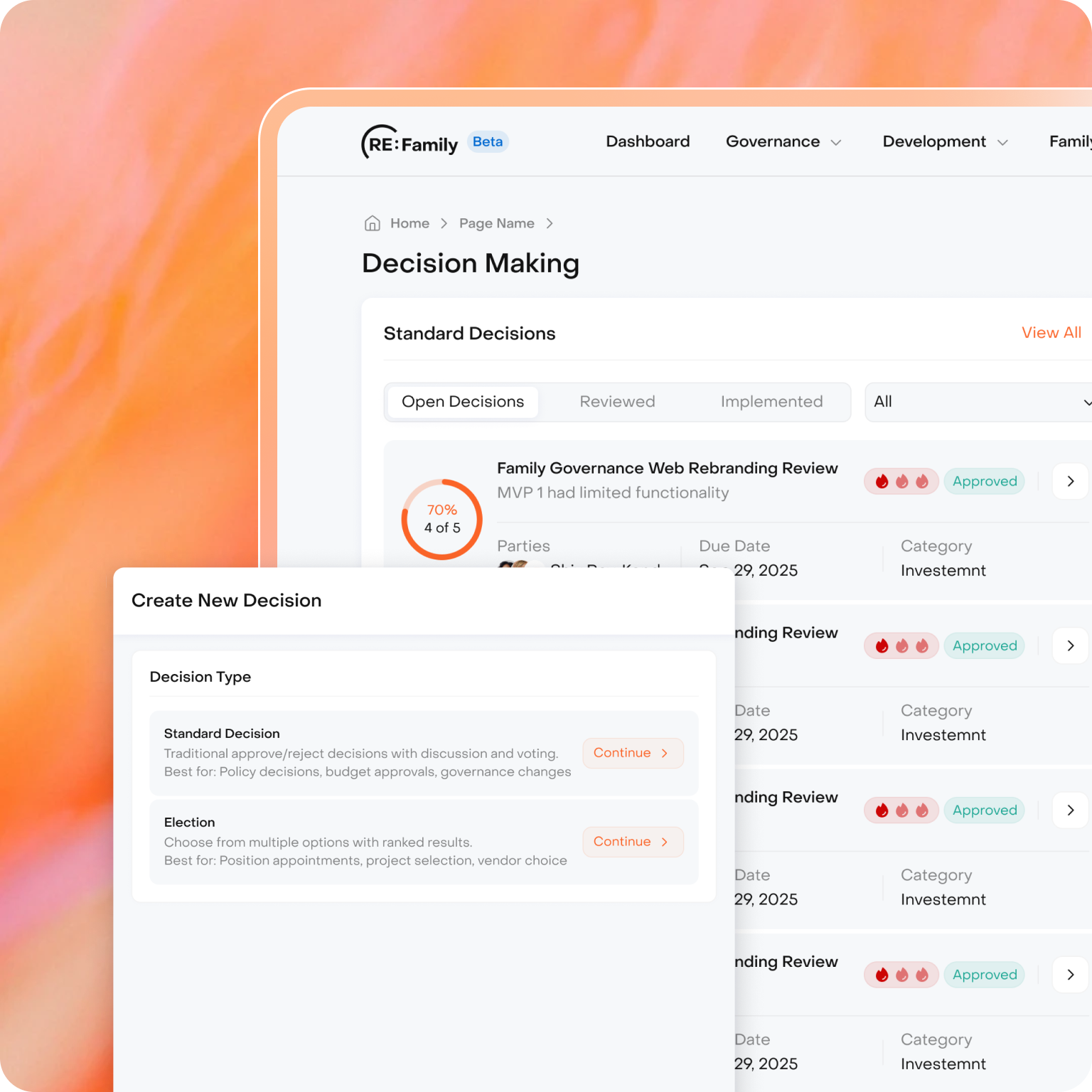Open second decision with arrow button
The width and height of the screenshot is (1092, 1092).
[1071, 646]
